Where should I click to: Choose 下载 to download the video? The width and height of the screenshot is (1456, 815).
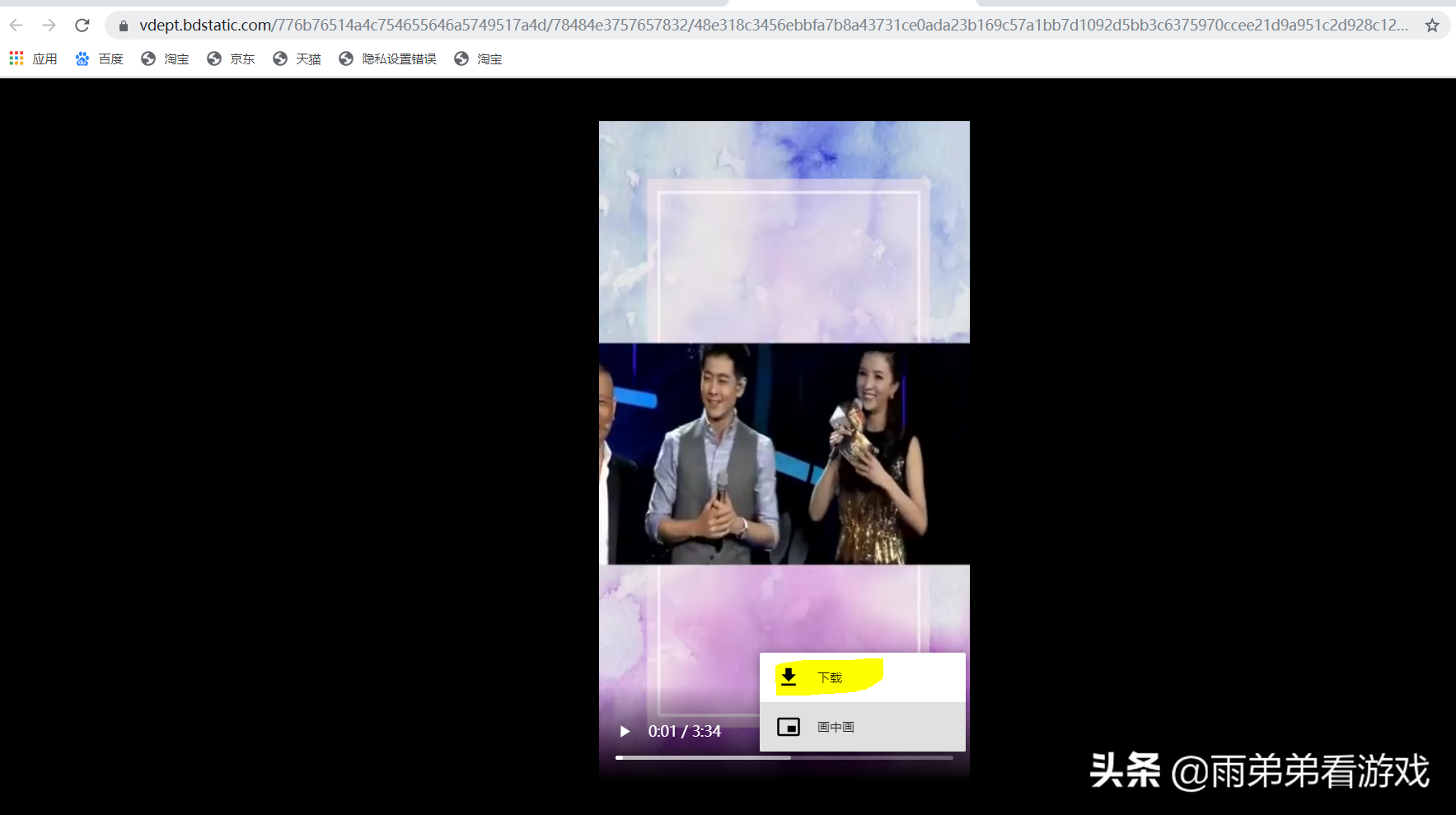tap(863, 677)
